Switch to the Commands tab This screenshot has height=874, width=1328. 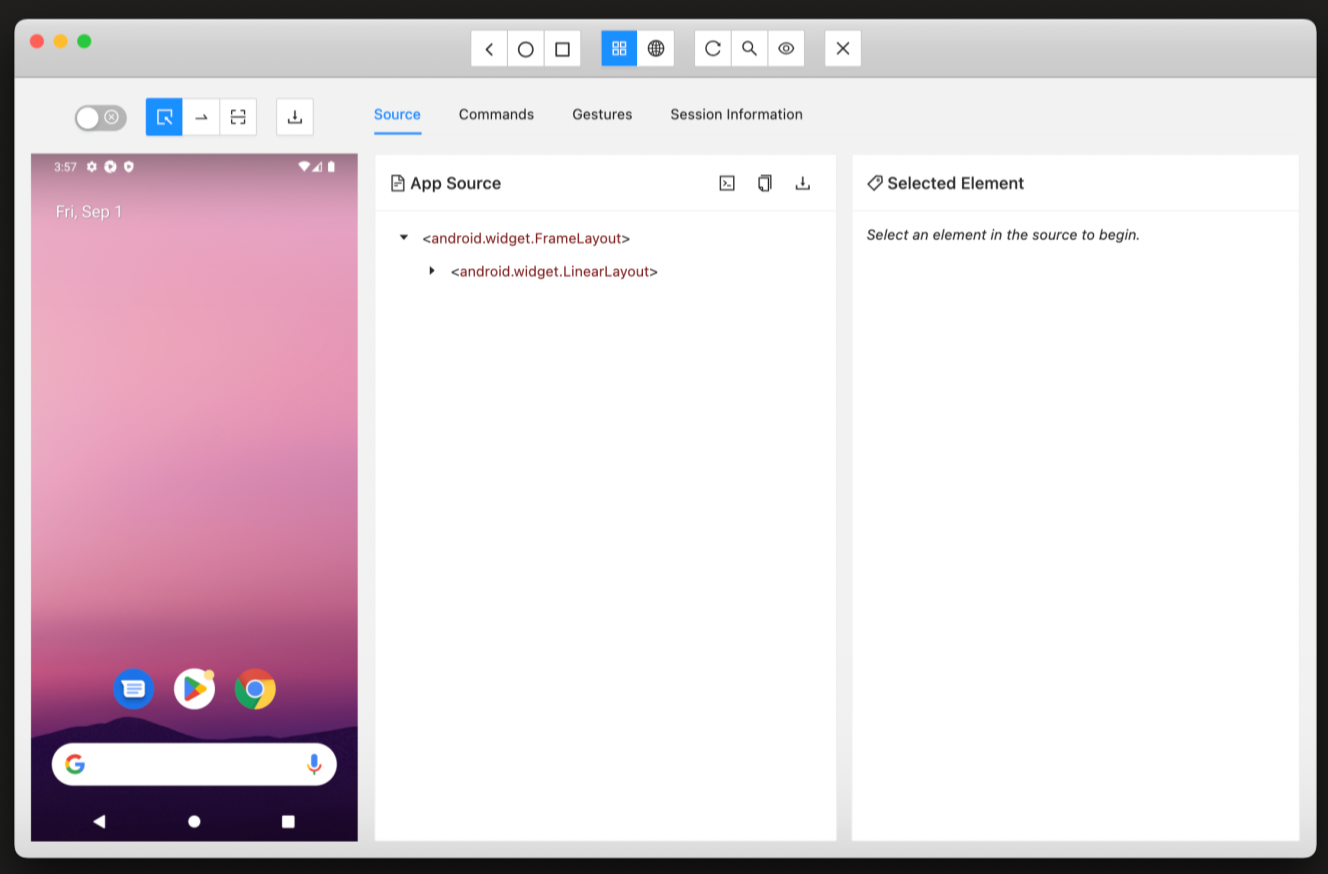click(x=496, y=114)
